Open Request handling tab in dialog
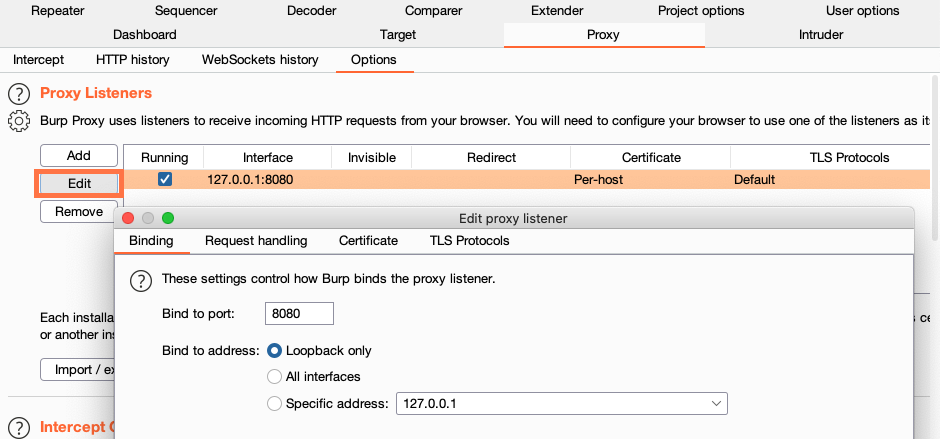Viewport: 940px width, 439px height. [x=256, y=241]
